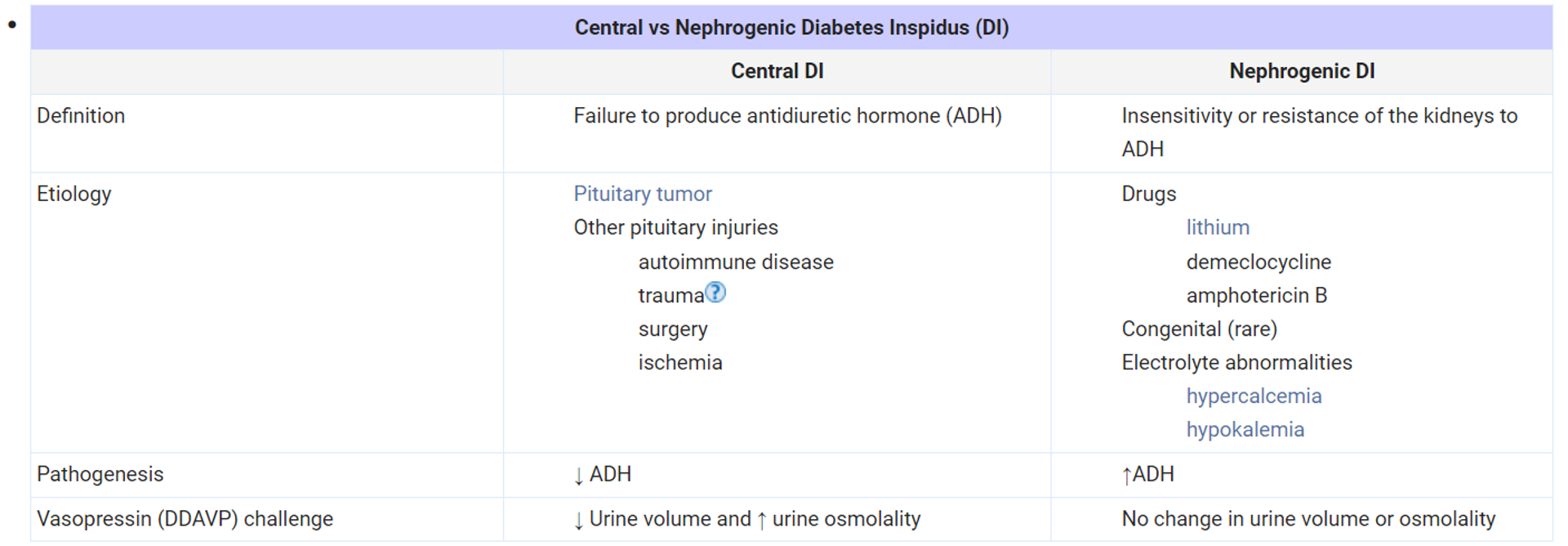1568x546 pixels.
Task: Click the Etiology row label
Action: [73, 194]
